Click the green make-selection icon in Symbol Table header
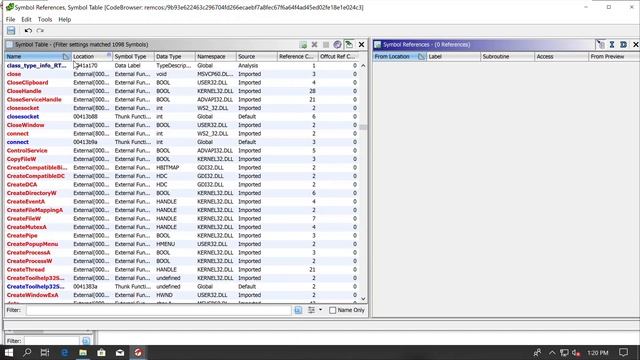 coord(303,44)
